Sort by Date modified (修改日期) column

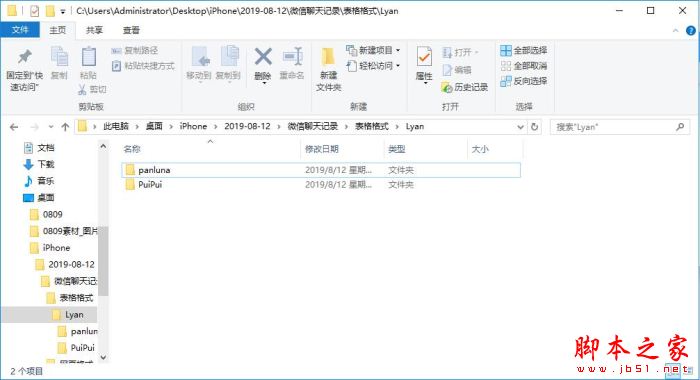[x=321, y=149]
